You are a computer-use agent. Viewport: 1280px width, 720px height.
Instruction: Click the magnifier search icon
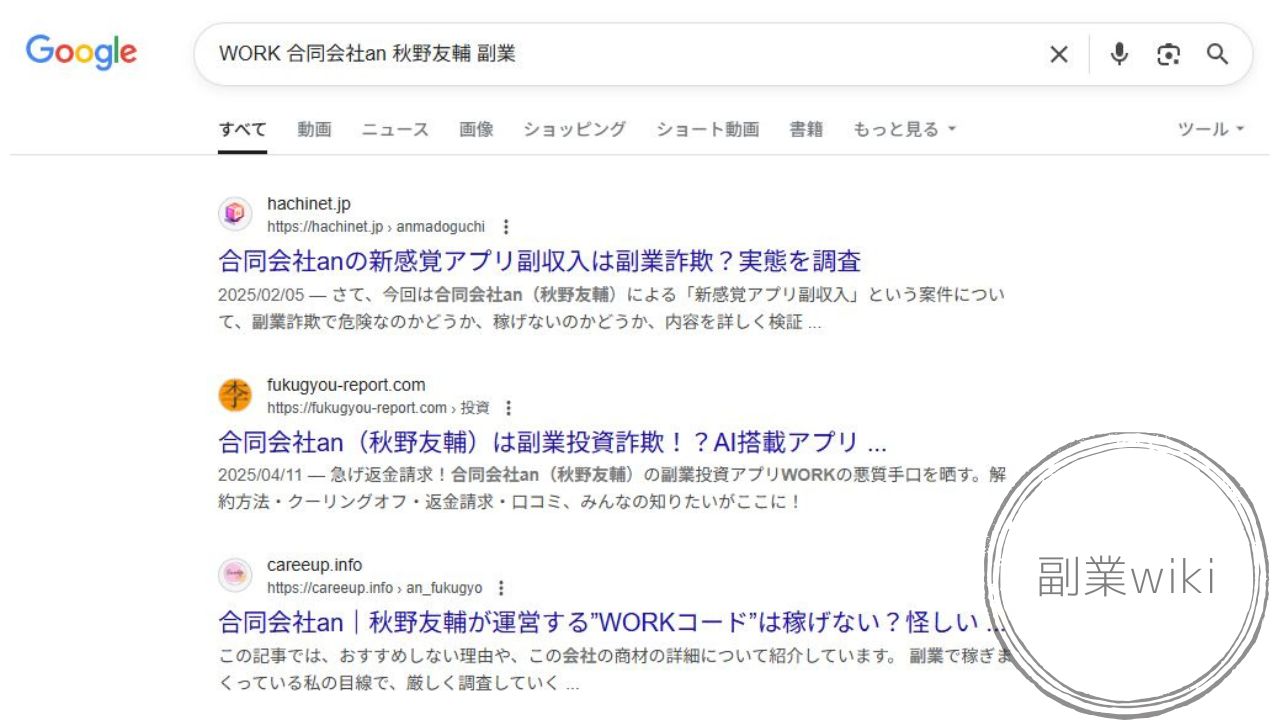tap(1217, 54)
